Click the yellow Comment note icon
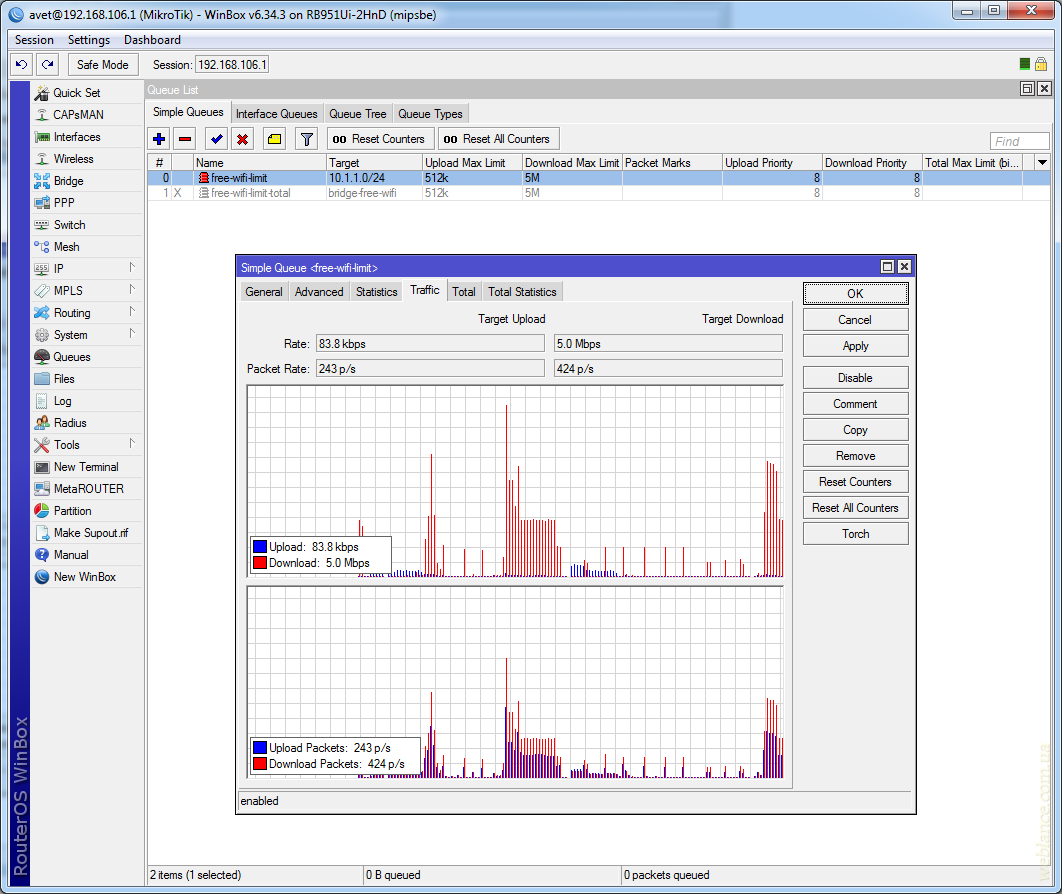 click(x=274, y=139)
